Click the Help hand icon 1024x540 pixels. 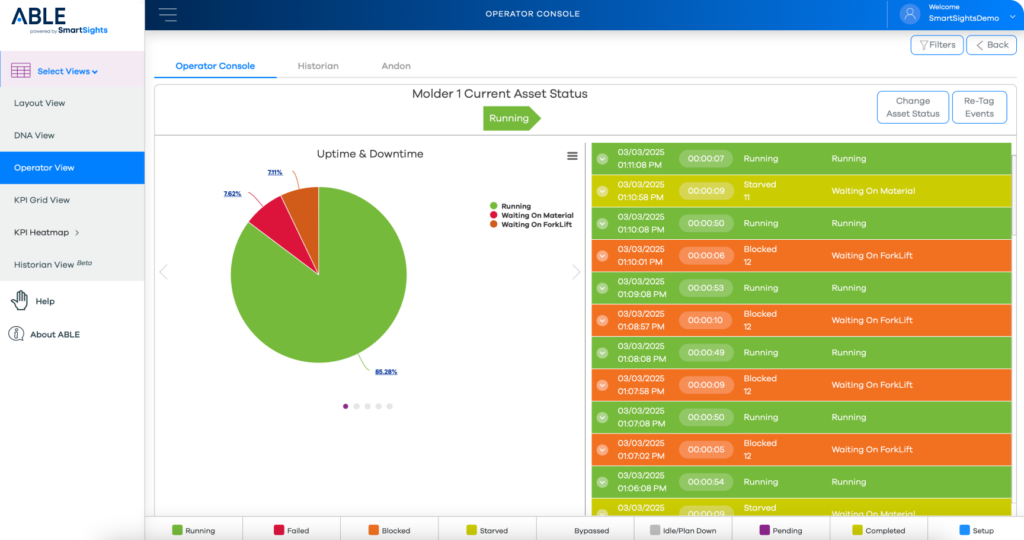(18, 301)
